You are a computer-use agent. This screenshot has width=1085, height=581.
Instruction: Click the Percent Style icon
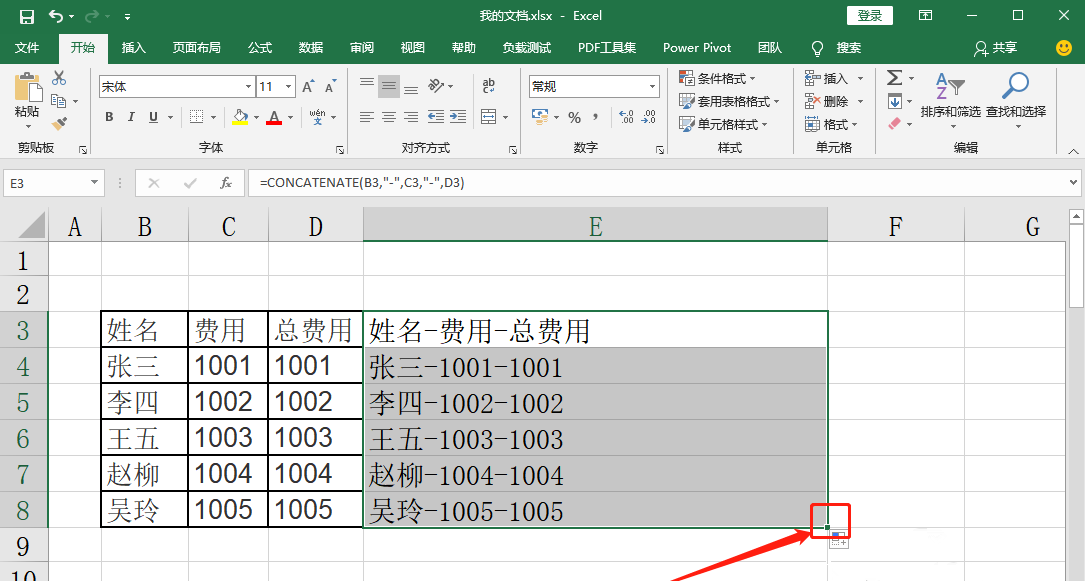(x=574, y=118)
